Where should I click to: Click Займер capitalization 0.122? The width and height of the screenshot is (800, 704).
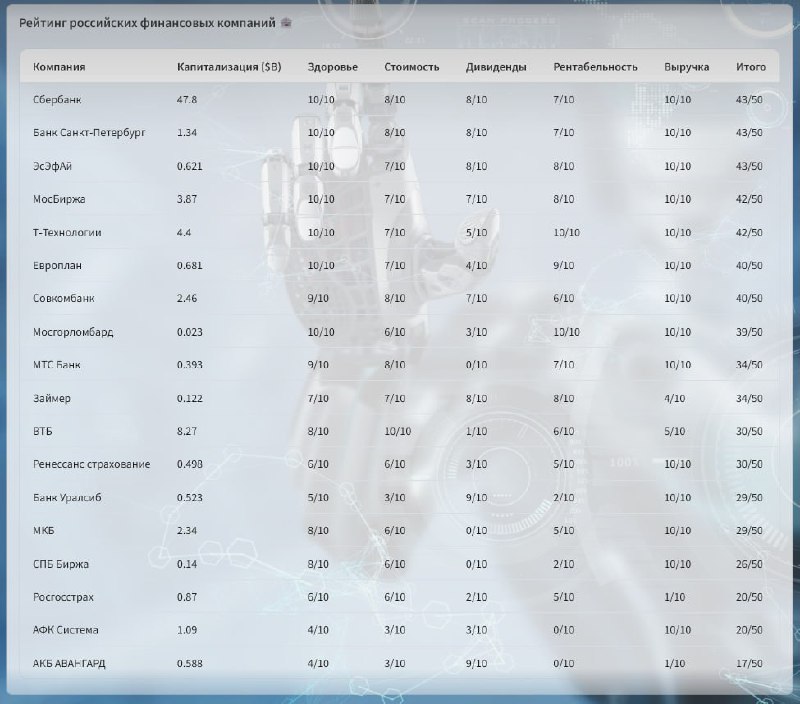(190, 398)
